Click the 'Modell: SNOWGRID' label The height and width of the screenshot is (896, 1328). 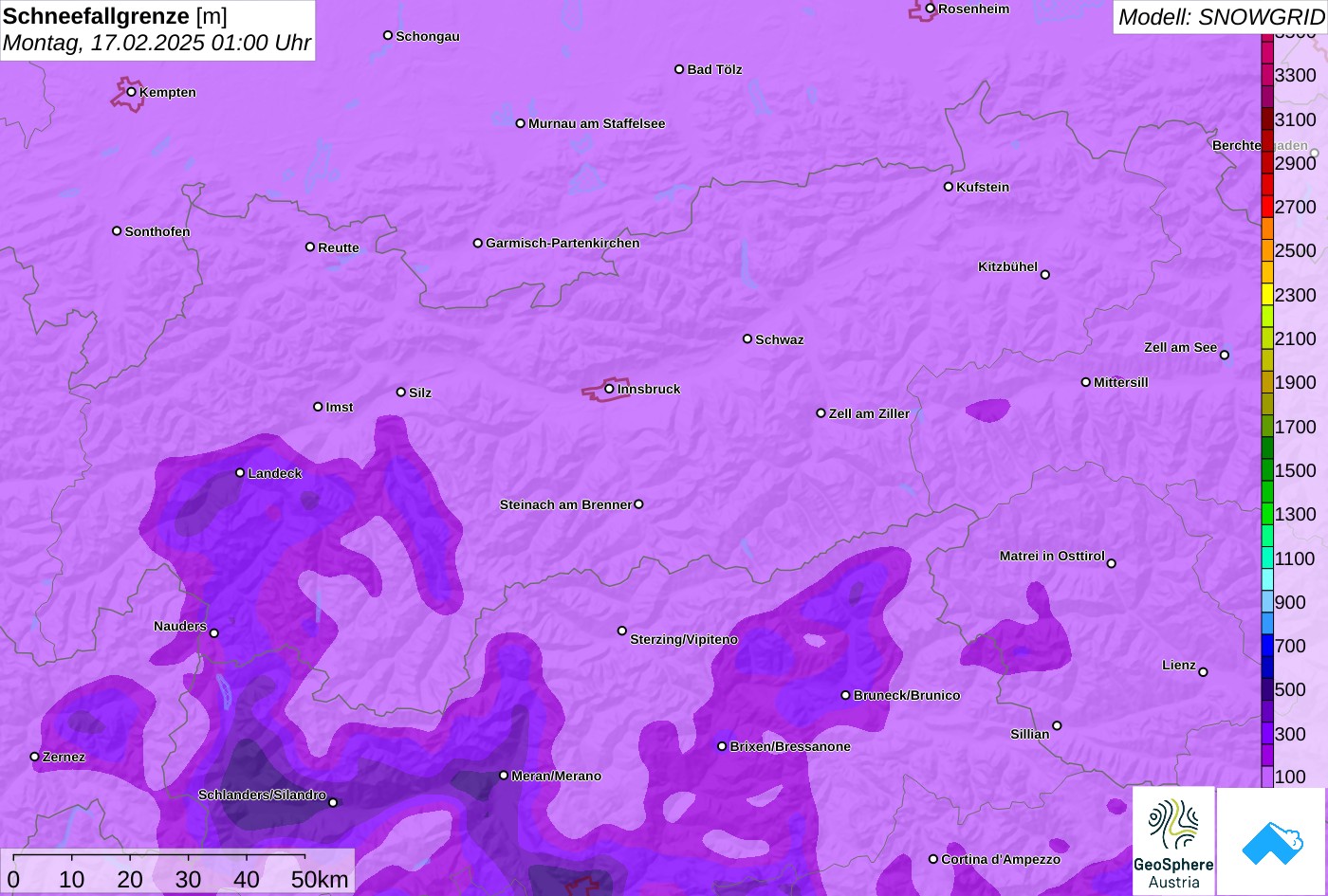click(1221, 16)
